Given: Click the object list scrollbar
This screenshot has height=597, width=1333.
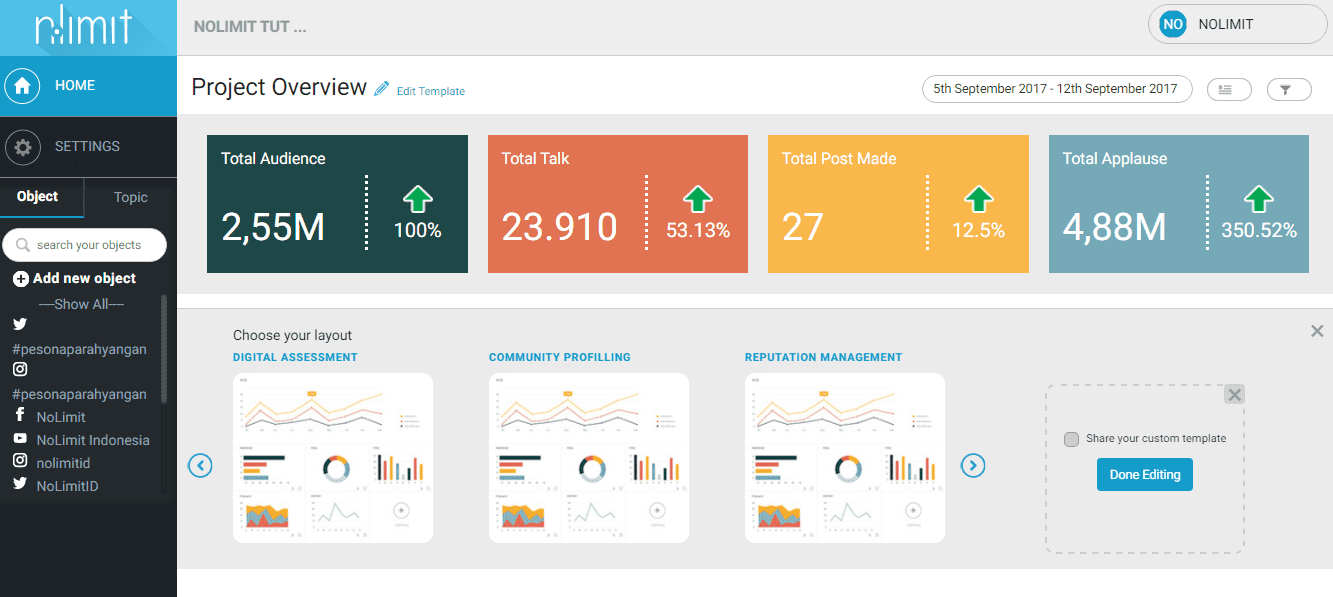Looking at the screenshot, I should pyautogui.click(x=164, y=349).
